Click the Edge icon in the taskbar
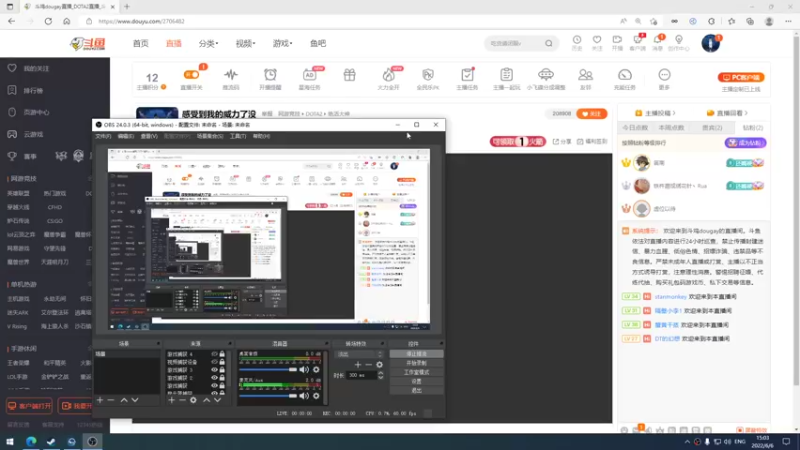 pos(31,442)
